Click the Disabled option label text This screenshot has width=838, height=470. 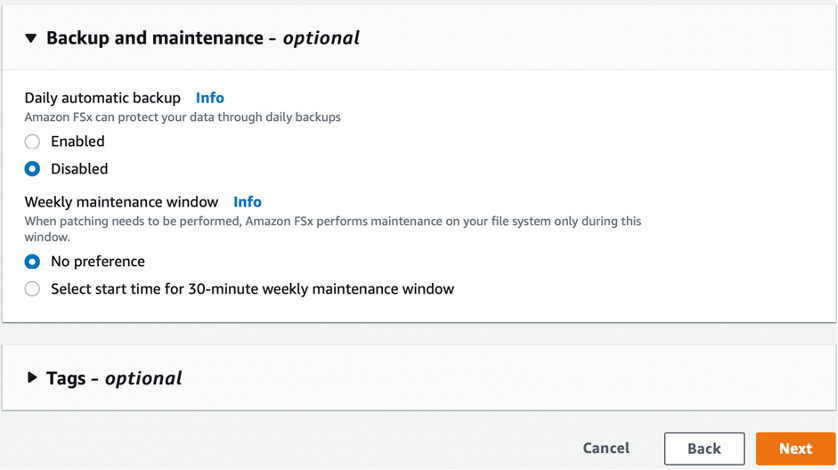point(79,169)
